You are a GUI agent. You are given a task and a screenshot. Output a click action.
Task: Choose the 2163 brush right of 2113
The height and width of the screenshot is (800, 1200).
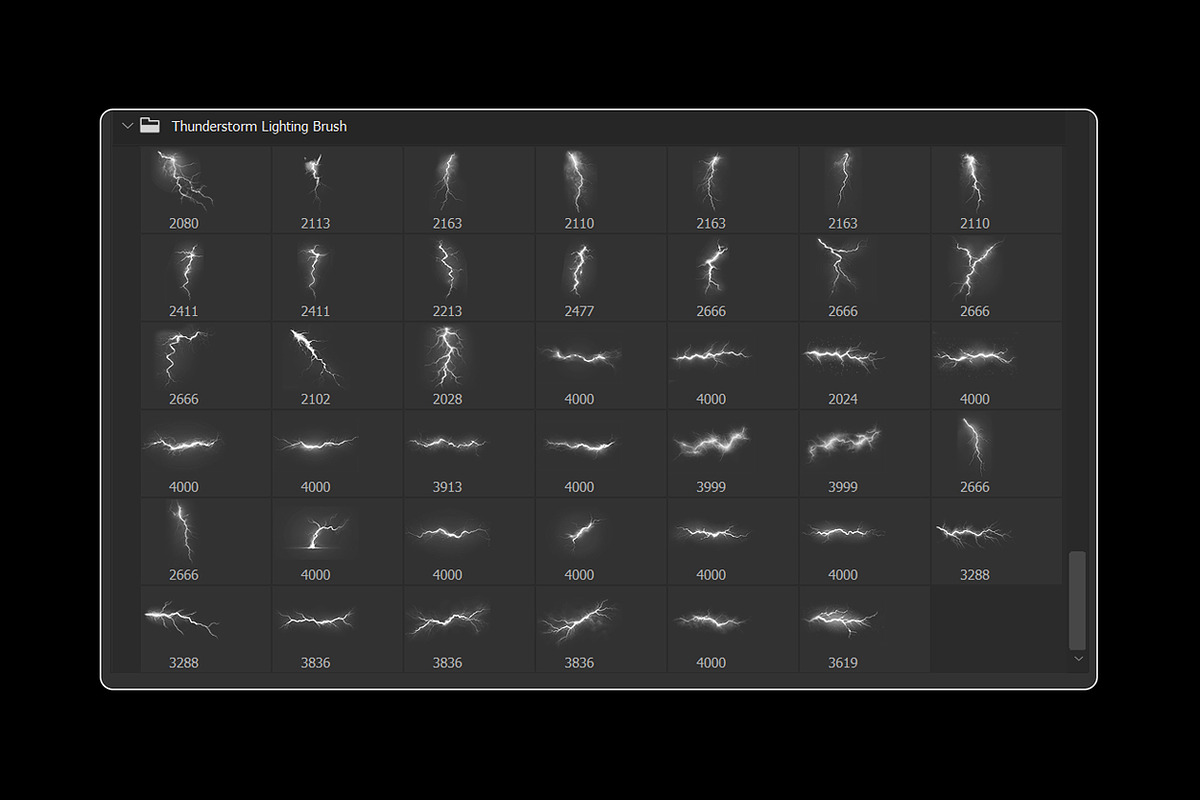pyautogui.click(x=469, y=190)
